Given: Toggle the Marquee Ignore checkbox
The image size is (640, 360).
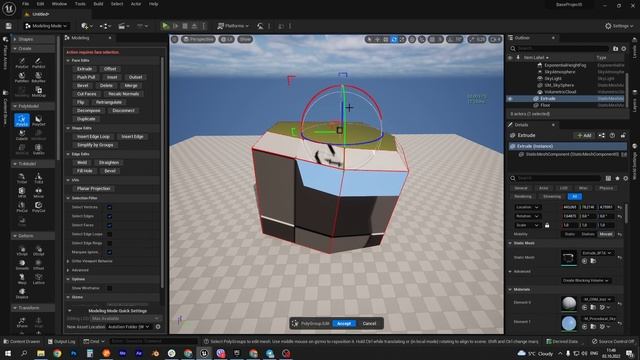Looking at the screenshot, I should 109,252.
